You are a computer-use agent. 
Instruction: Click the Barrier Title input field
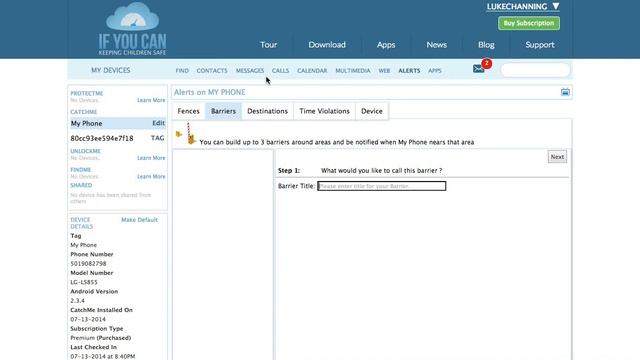point(382,186)
